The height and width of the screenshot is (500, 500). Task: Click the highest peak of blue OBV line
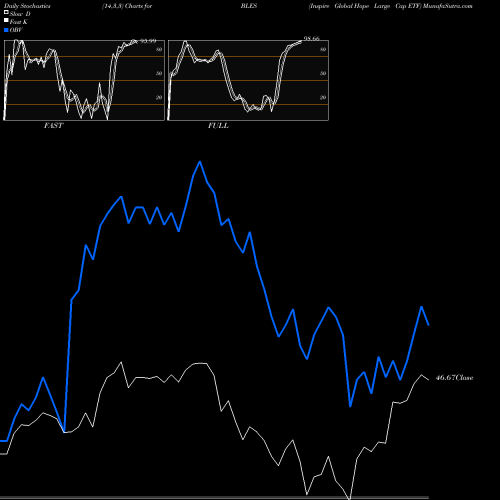pos(200,162)
